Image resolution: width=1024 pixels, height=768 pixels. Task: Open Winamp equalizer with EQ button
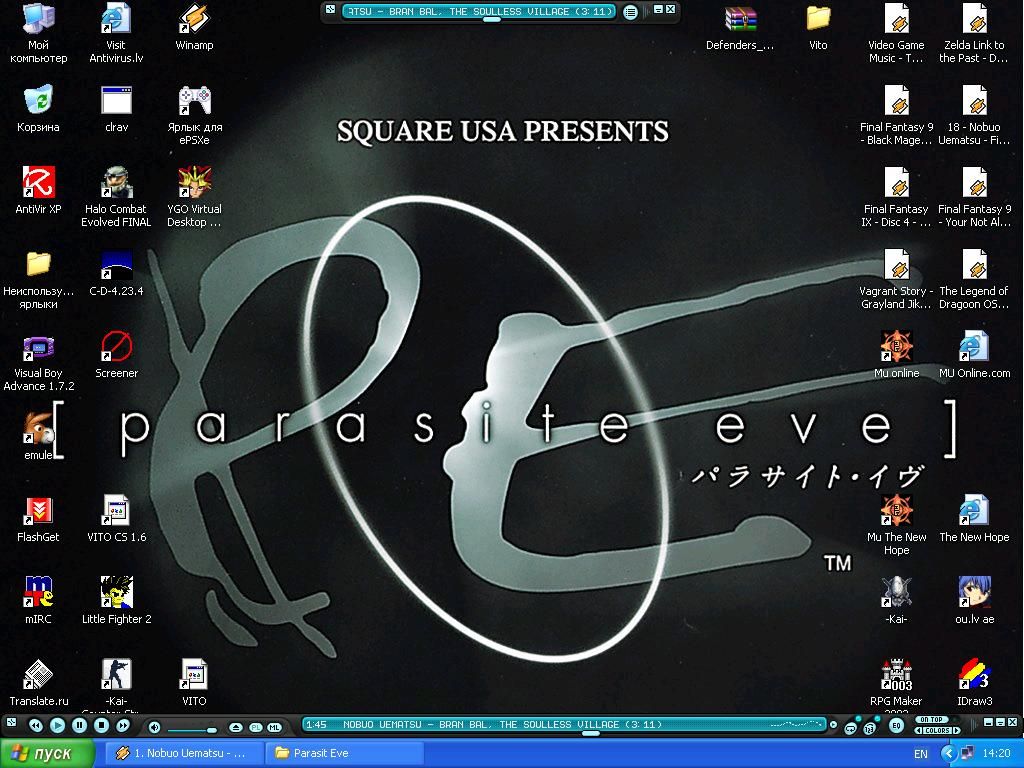(x=897, y=725)
